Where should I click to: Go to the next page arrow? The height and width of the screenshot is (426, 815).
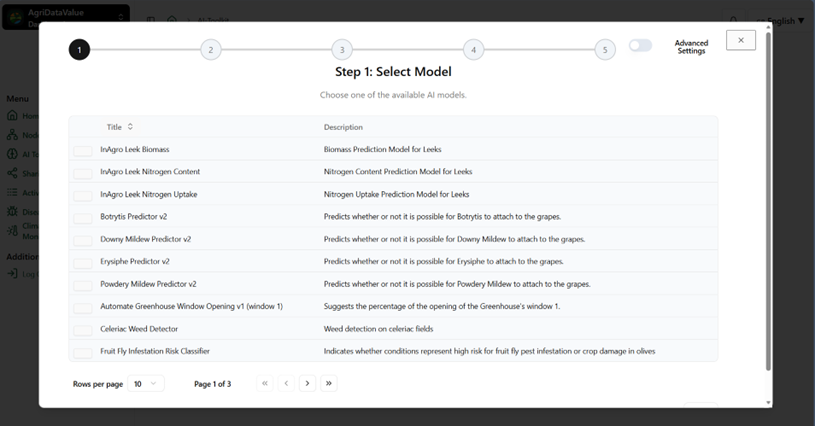(x=307, y=383)
